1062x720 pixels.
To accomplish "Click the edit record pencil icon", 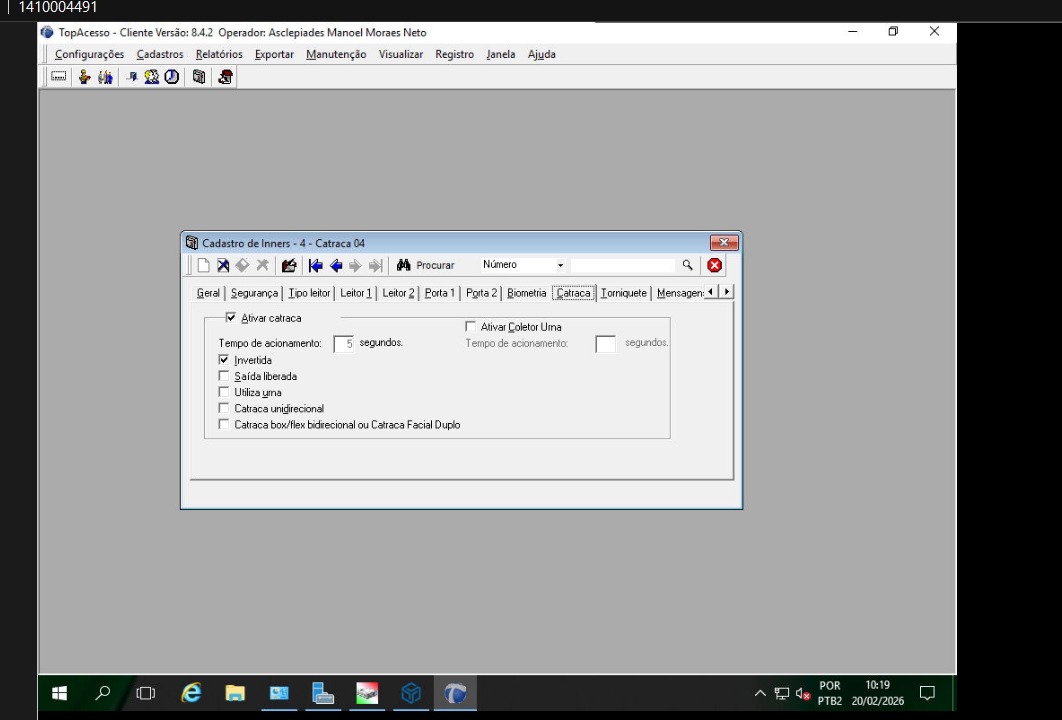I will pos(289,265).
